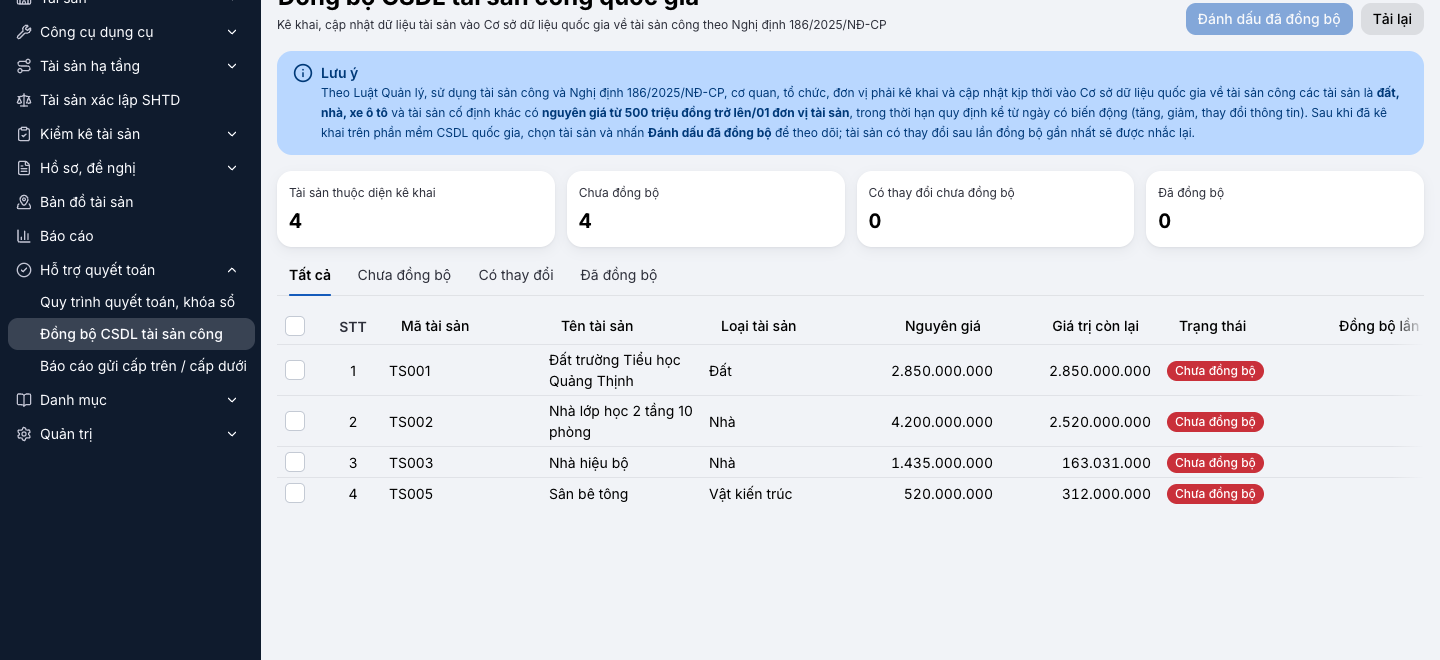The height and width of the screenshot is (660, 1440).
Task: Click the Chưa đồng bộ badge for TS003
Action: click(1215, 463)
